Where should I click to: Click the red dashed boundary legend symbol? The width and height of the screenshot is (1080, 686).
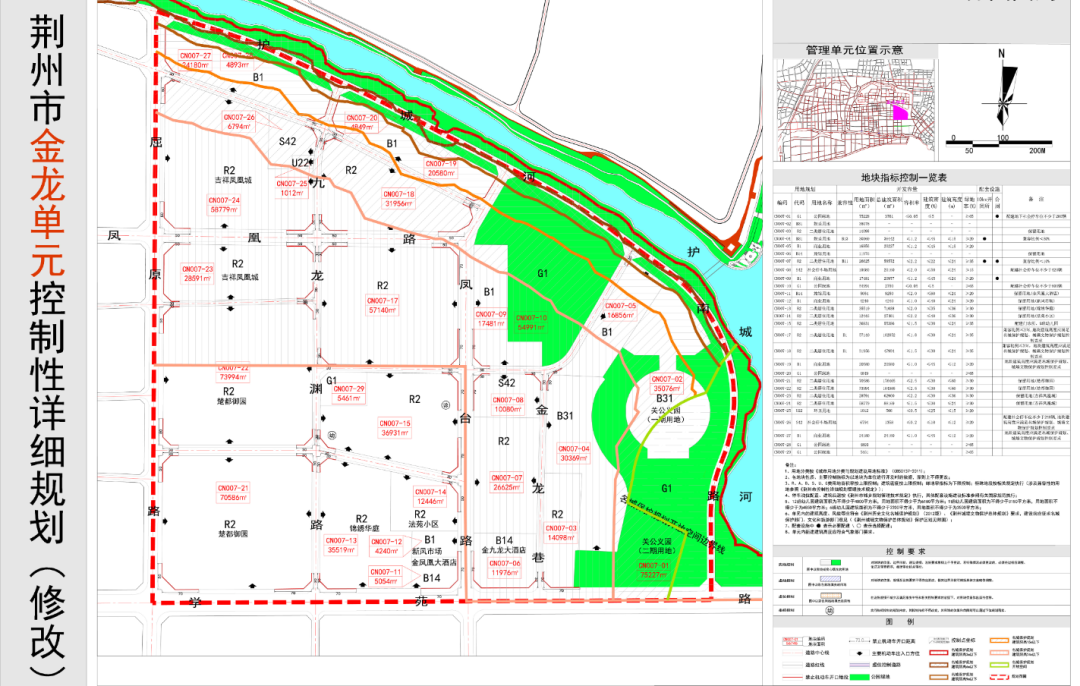click(997, 677)
